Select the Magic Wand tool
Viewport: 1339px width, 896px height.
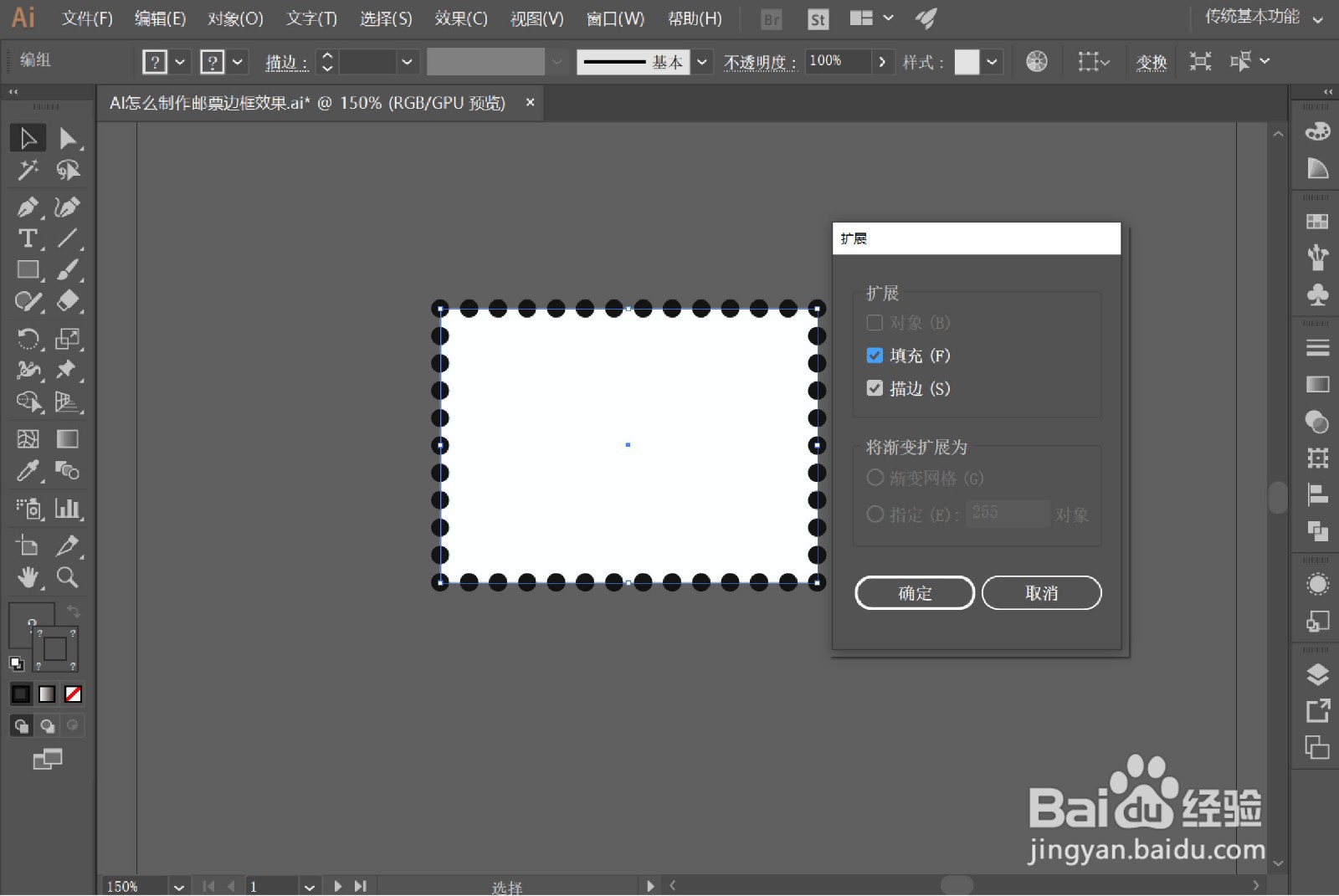[28, 171]
